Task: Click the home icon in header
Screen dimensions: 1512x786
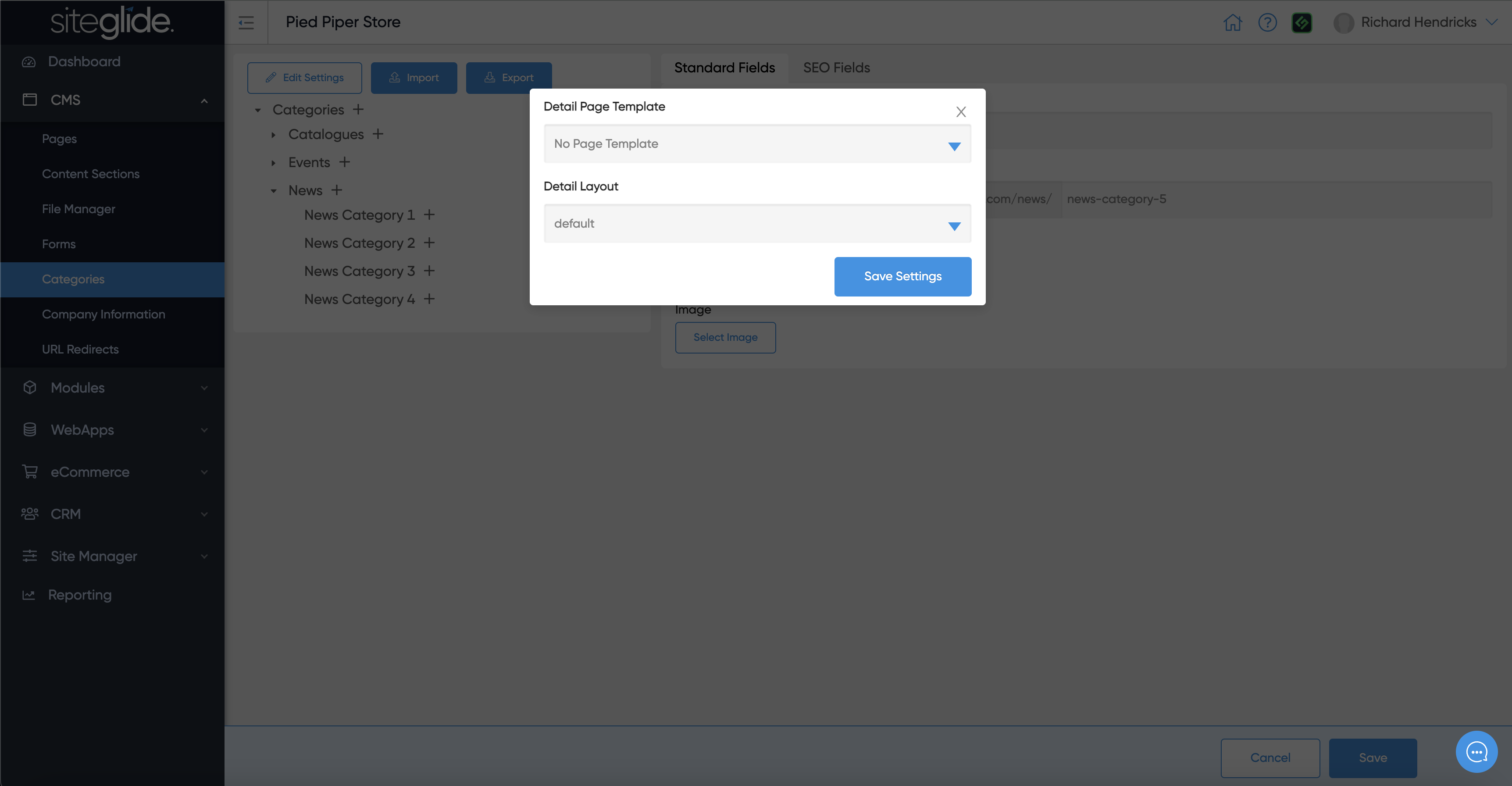Action: [x=1232, y=22]
